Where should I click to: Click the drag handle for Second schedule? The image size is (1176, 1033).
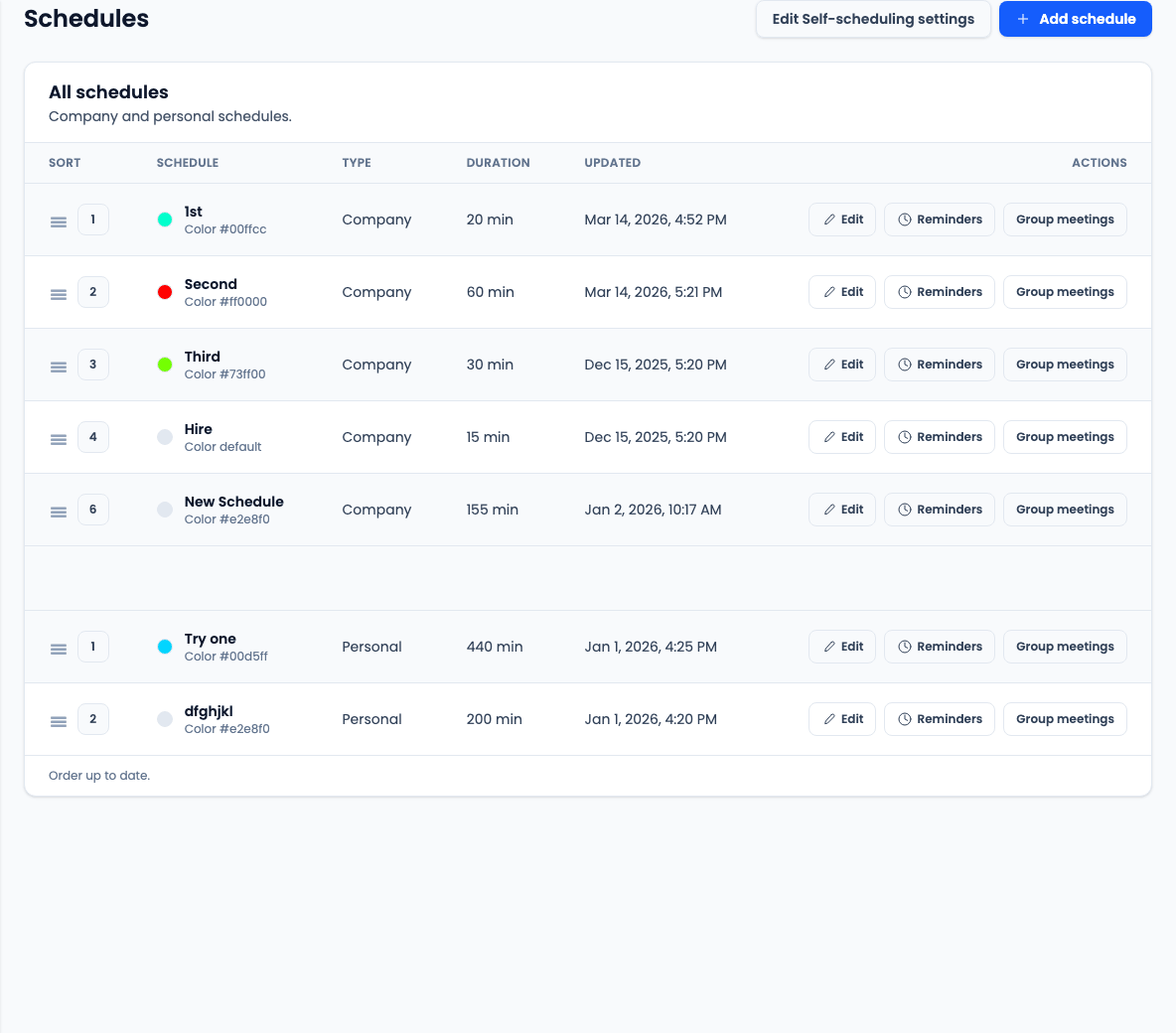(59, 295)
